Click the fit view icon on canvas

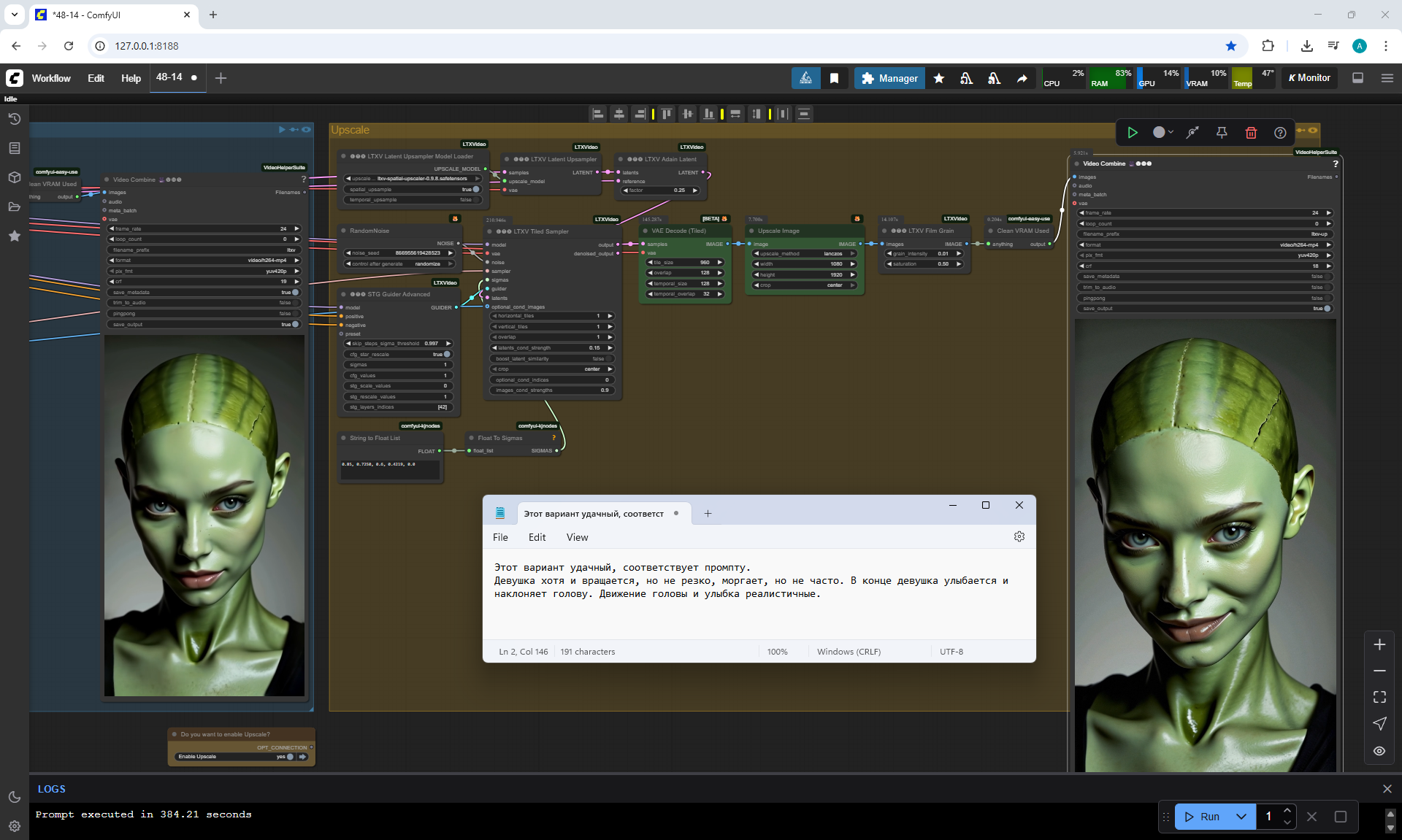(1379, 697)
